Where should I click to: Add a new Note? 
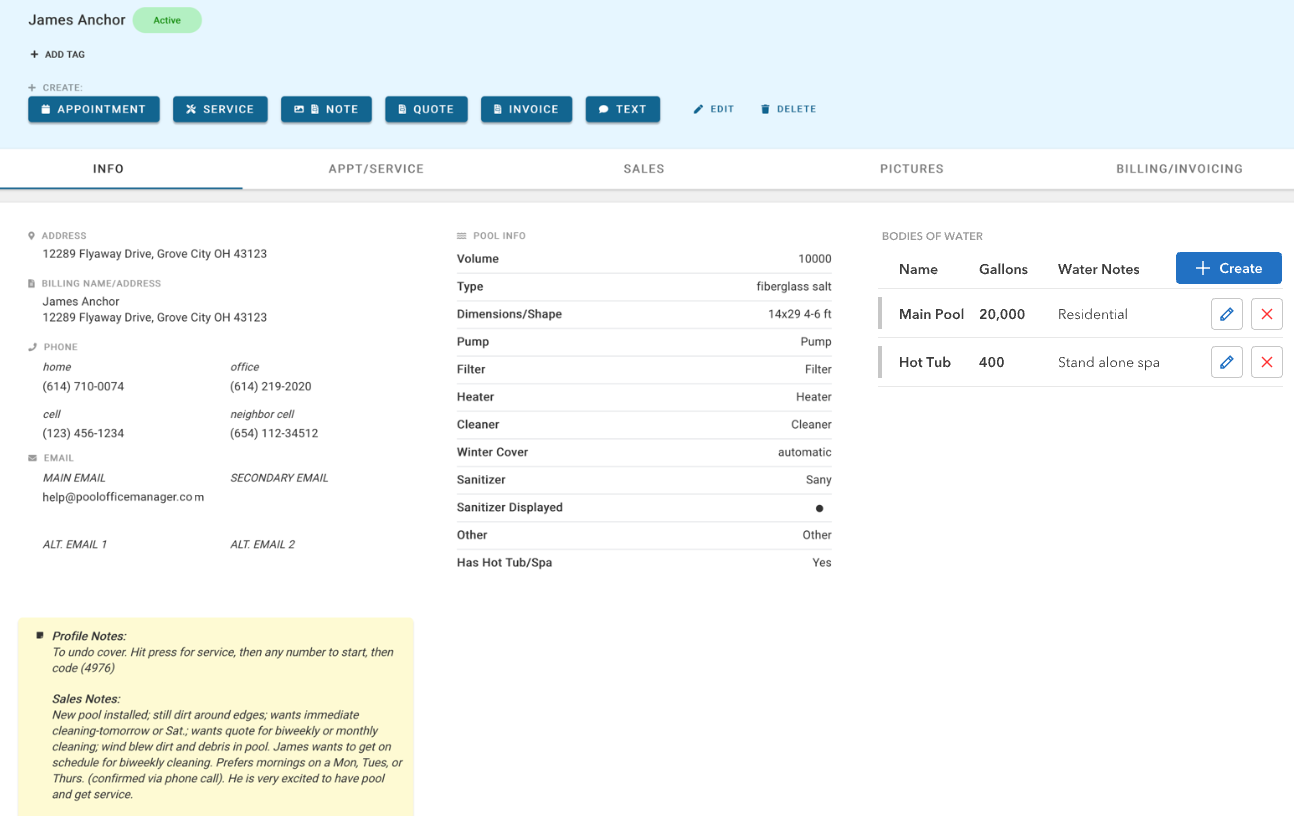coord(326,109)
